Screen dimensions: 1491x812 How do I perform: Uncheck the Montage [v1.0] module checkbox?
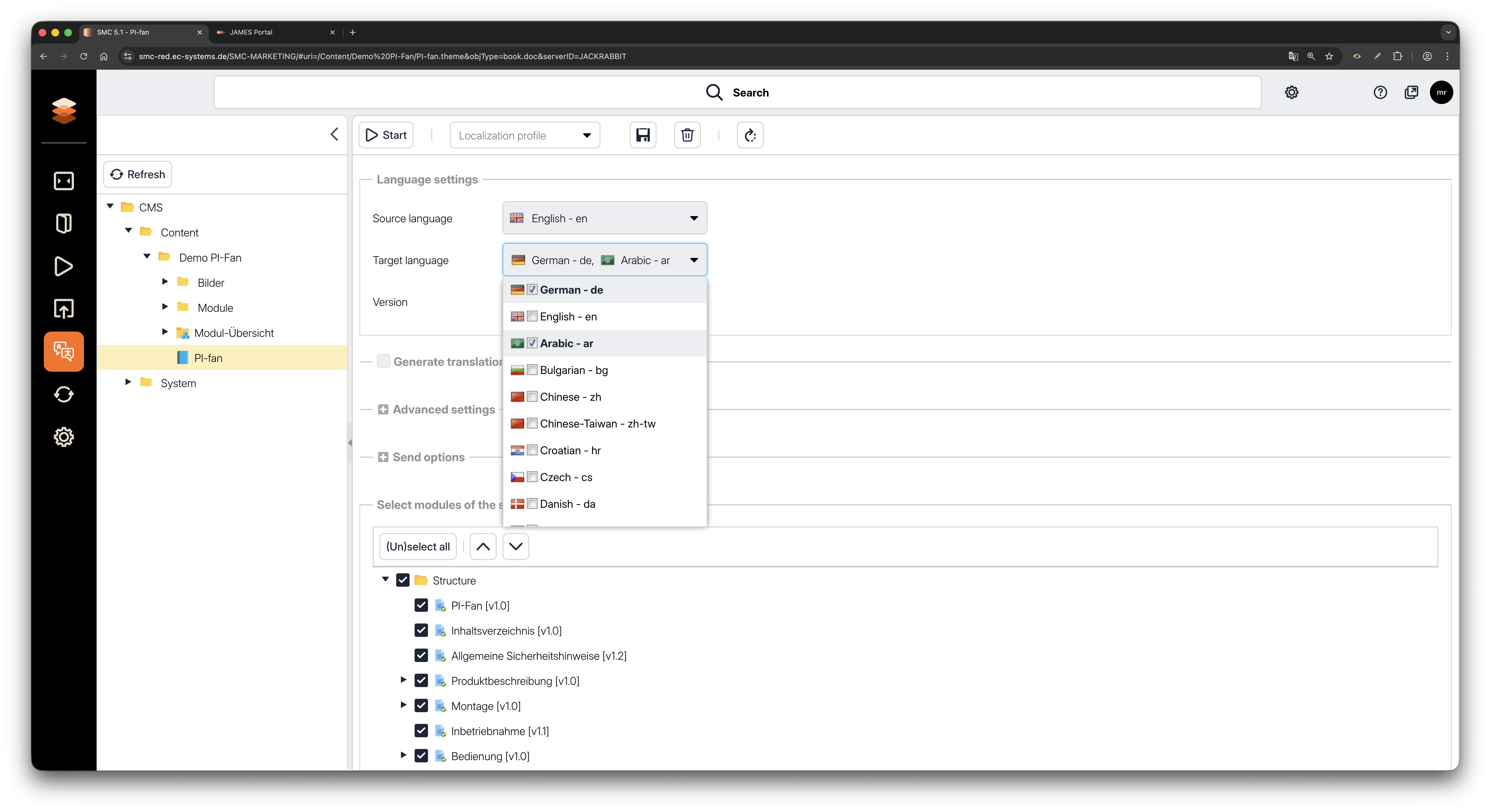pyautogui.click(x=421, y=705)
